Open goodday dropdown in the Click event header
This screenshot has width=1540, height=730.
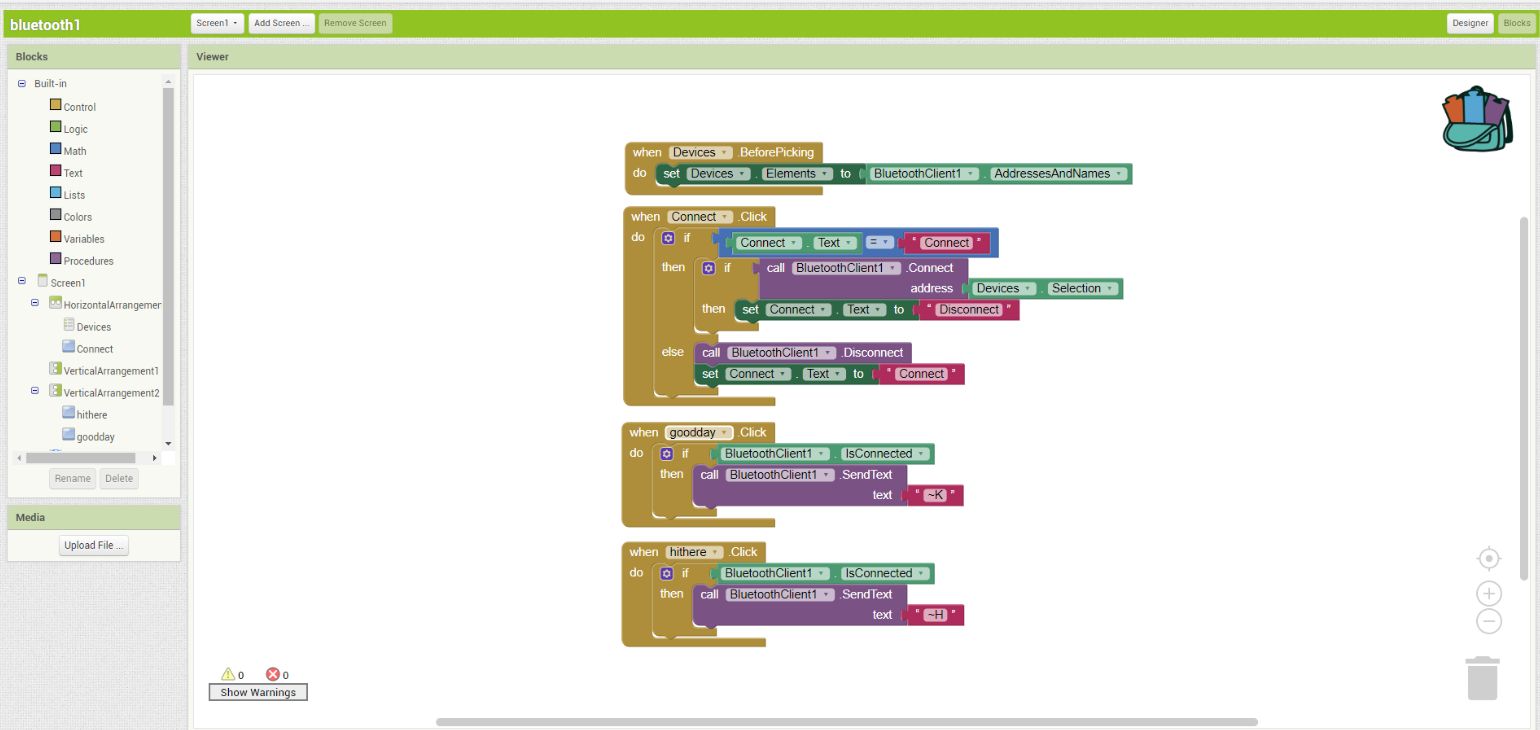pyautogui.click(x=698, y=433)
